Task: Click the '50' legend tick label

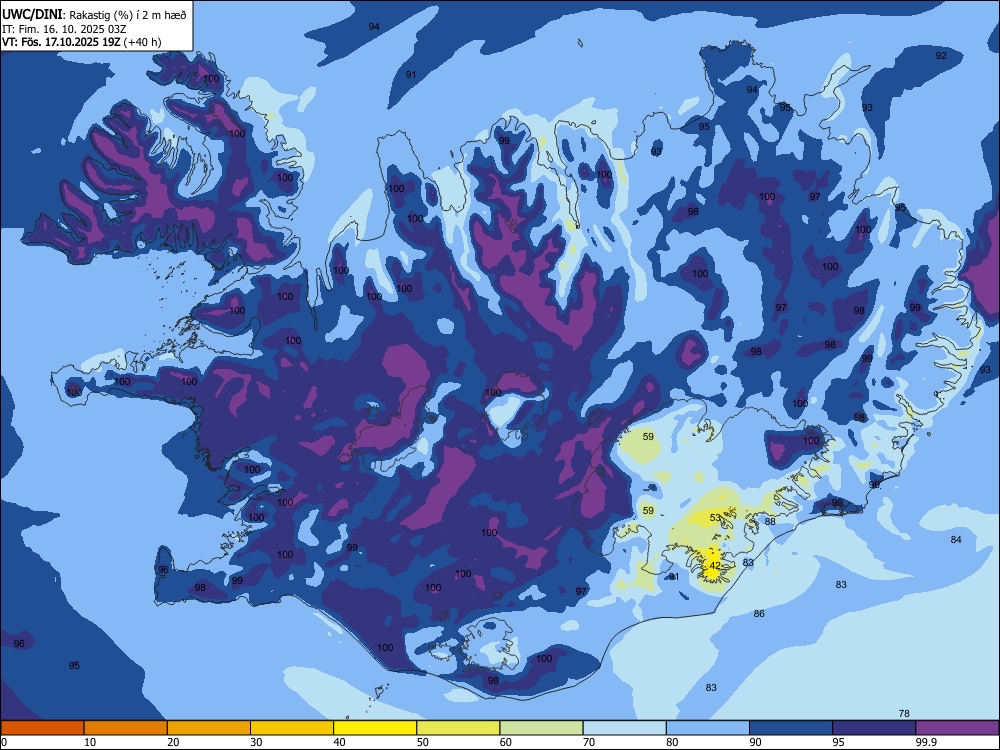Action: (423, 742)
